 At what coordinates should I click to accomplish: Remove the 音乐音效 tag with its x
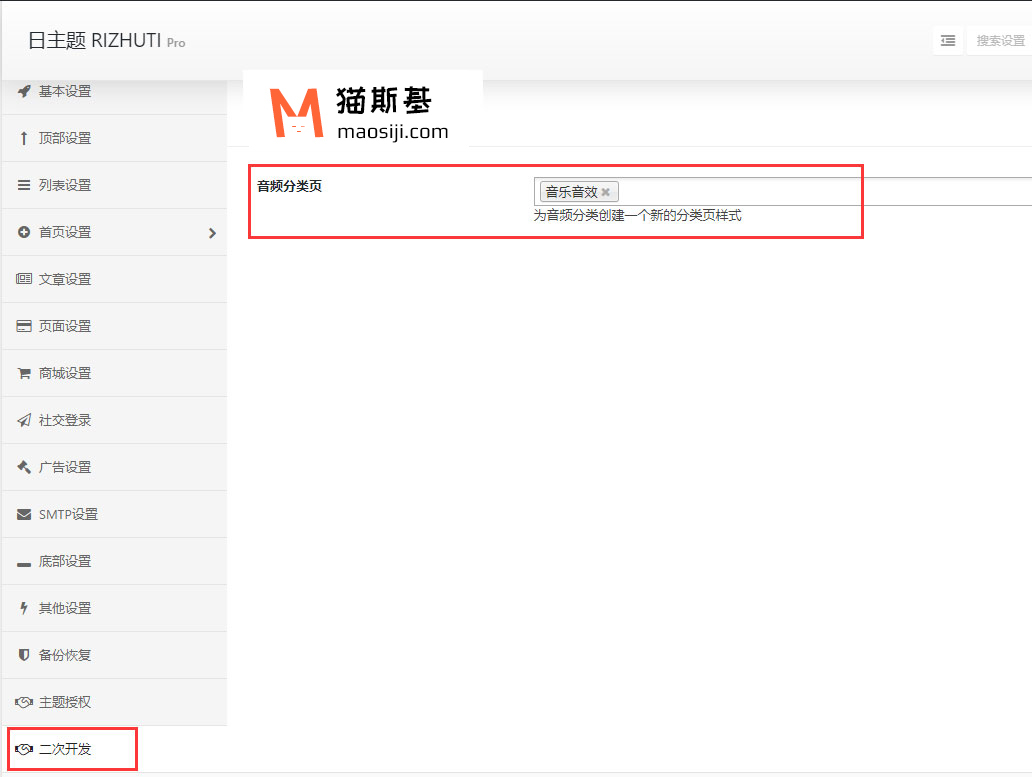click(605, 192)
